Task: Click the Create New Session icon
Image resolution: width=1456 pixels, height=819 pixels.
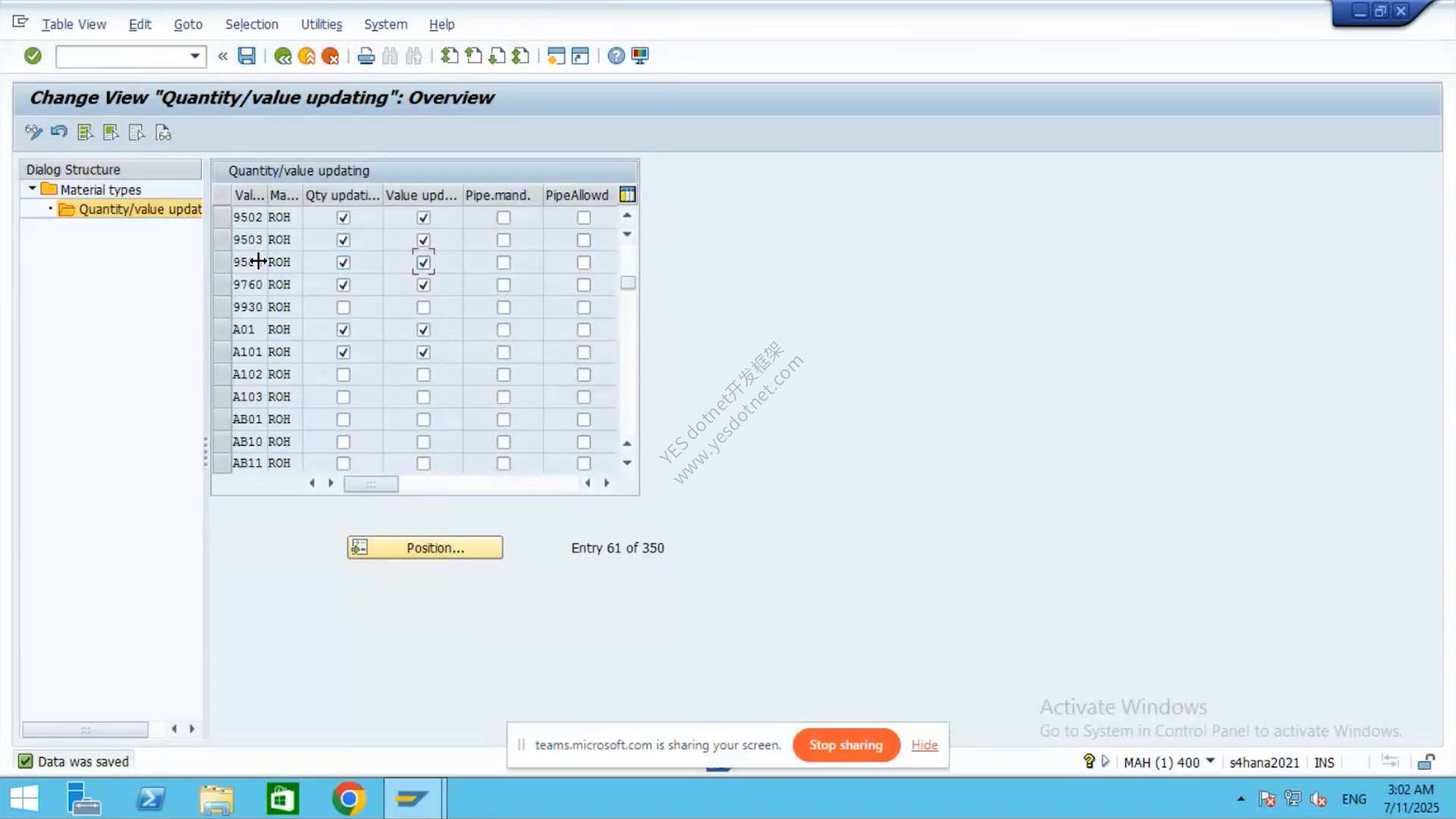Action: (x=557, y=56)
